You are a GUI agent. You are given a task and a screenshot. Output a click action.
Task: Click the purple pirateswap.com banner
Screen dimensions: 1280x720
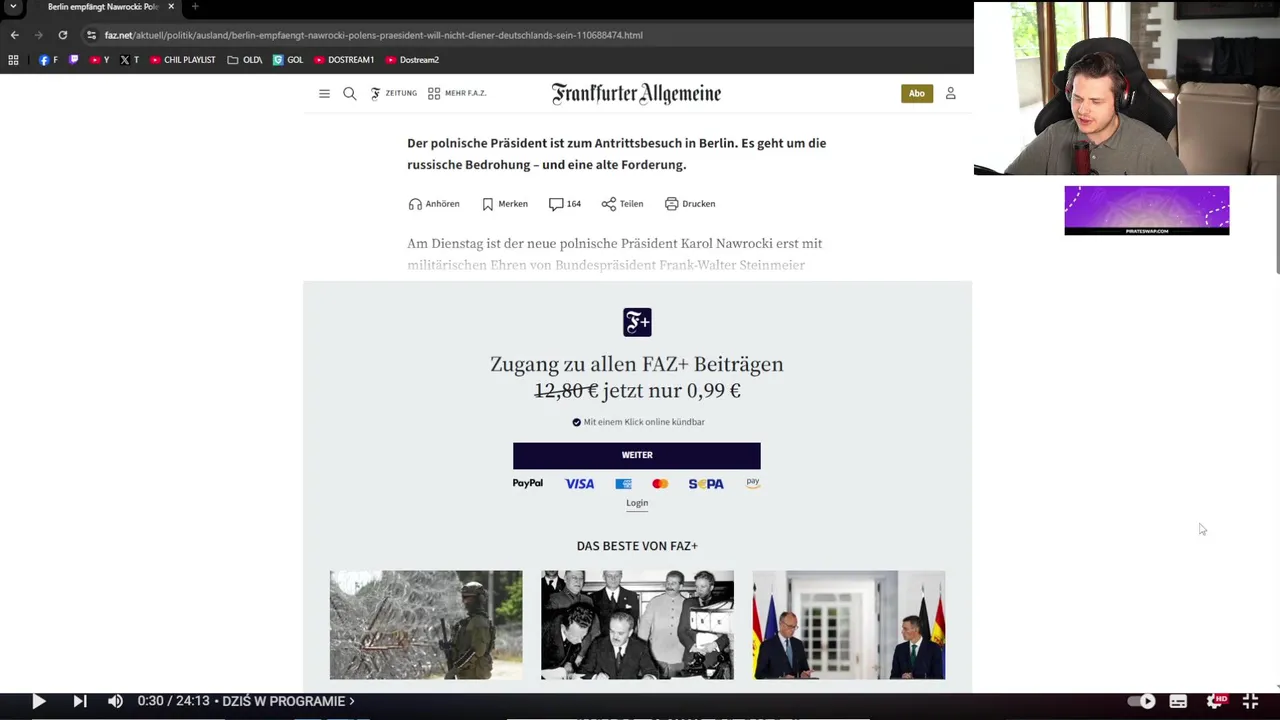(x=1147, y=210)
